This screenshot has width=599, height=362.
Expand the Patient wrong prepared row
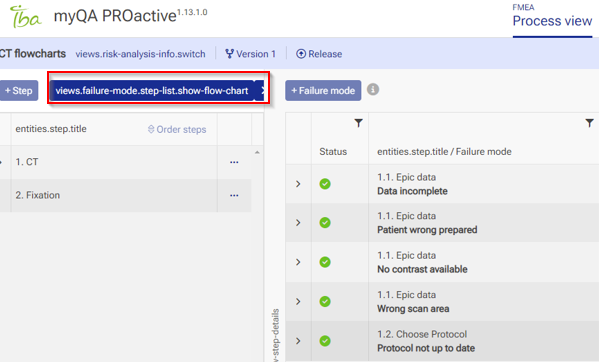tap(298, 223)
